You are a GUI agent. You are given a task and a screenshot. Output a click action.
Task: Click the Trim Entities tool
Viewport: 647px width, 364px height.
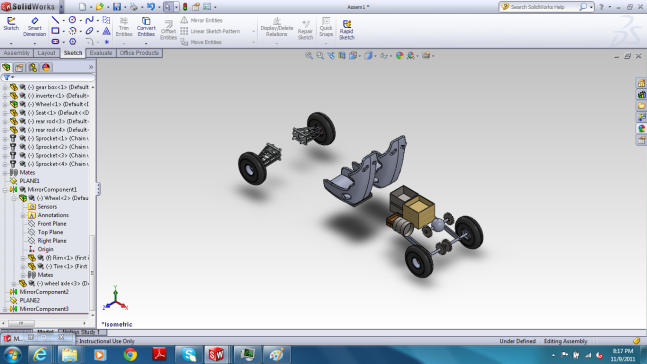click(x=124, y=27)
